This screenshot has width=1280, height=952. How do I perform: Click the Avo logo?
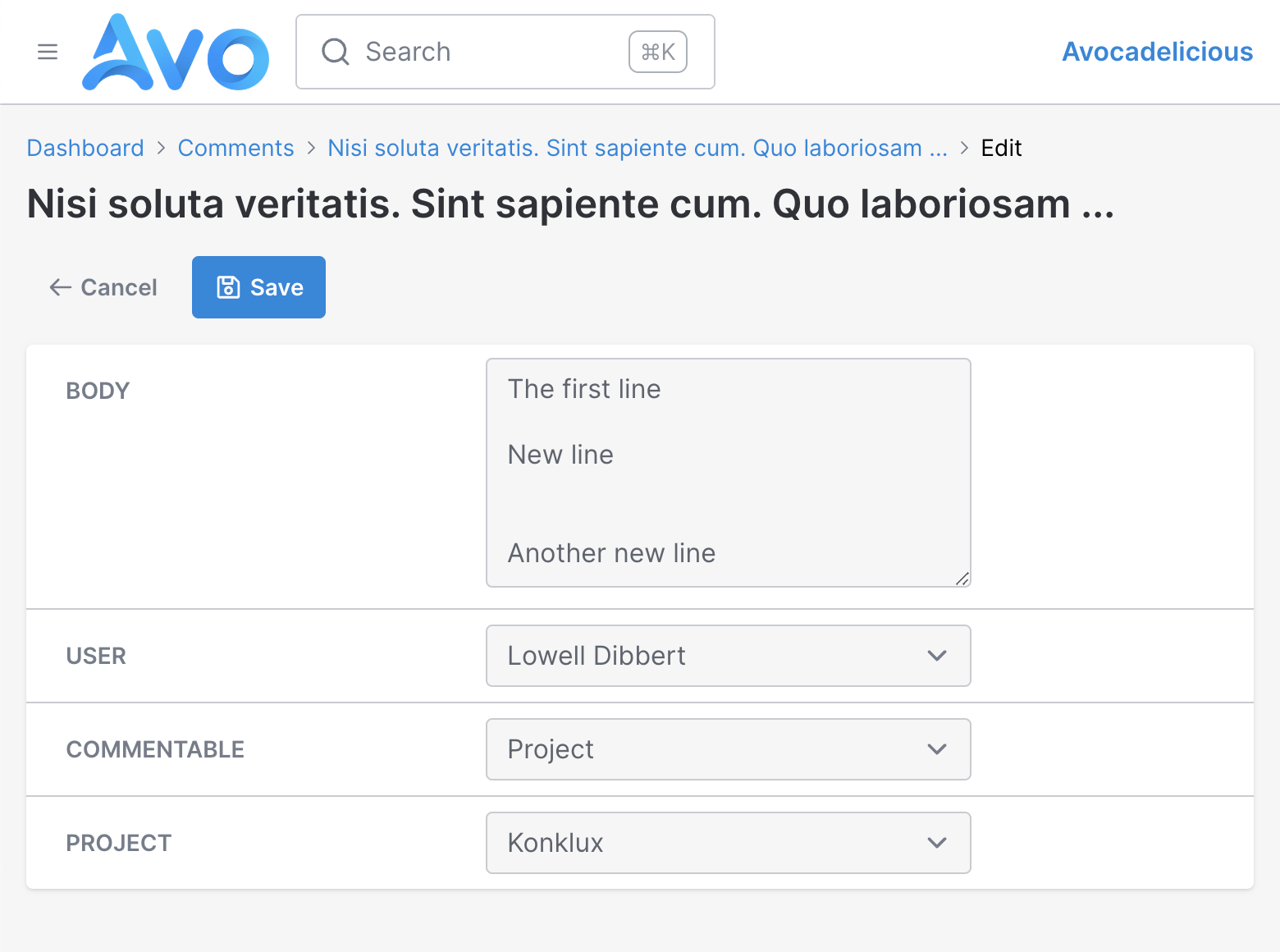pos(176,52)
